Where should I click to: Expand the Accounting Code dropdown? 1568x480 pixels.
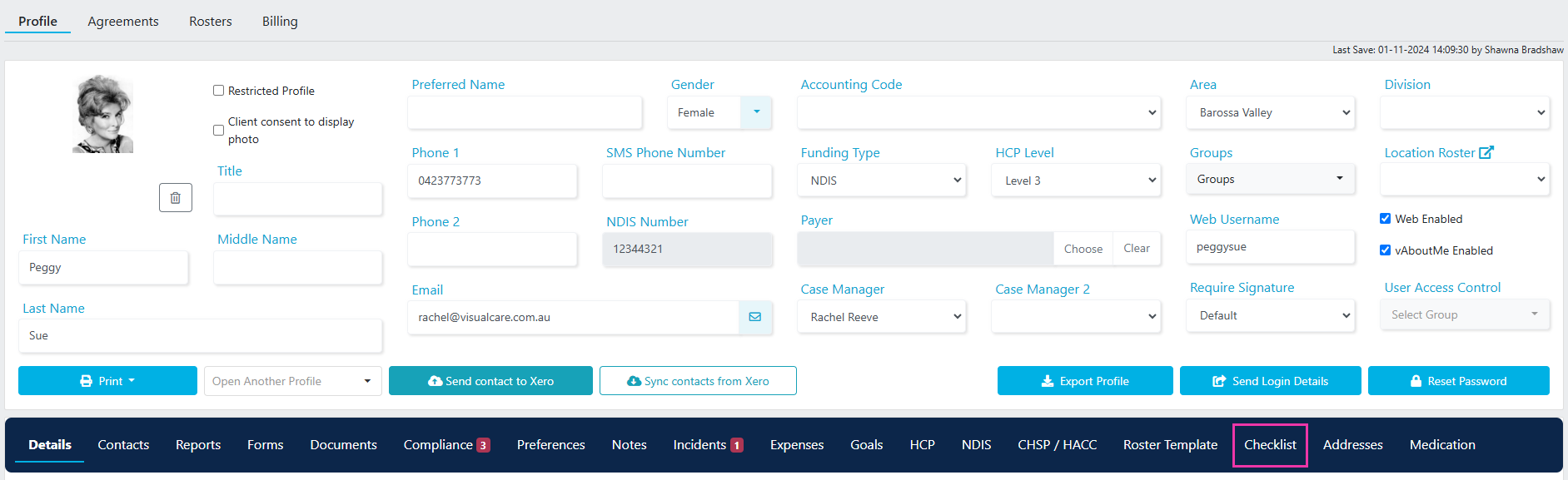click(x=978, y=112)
